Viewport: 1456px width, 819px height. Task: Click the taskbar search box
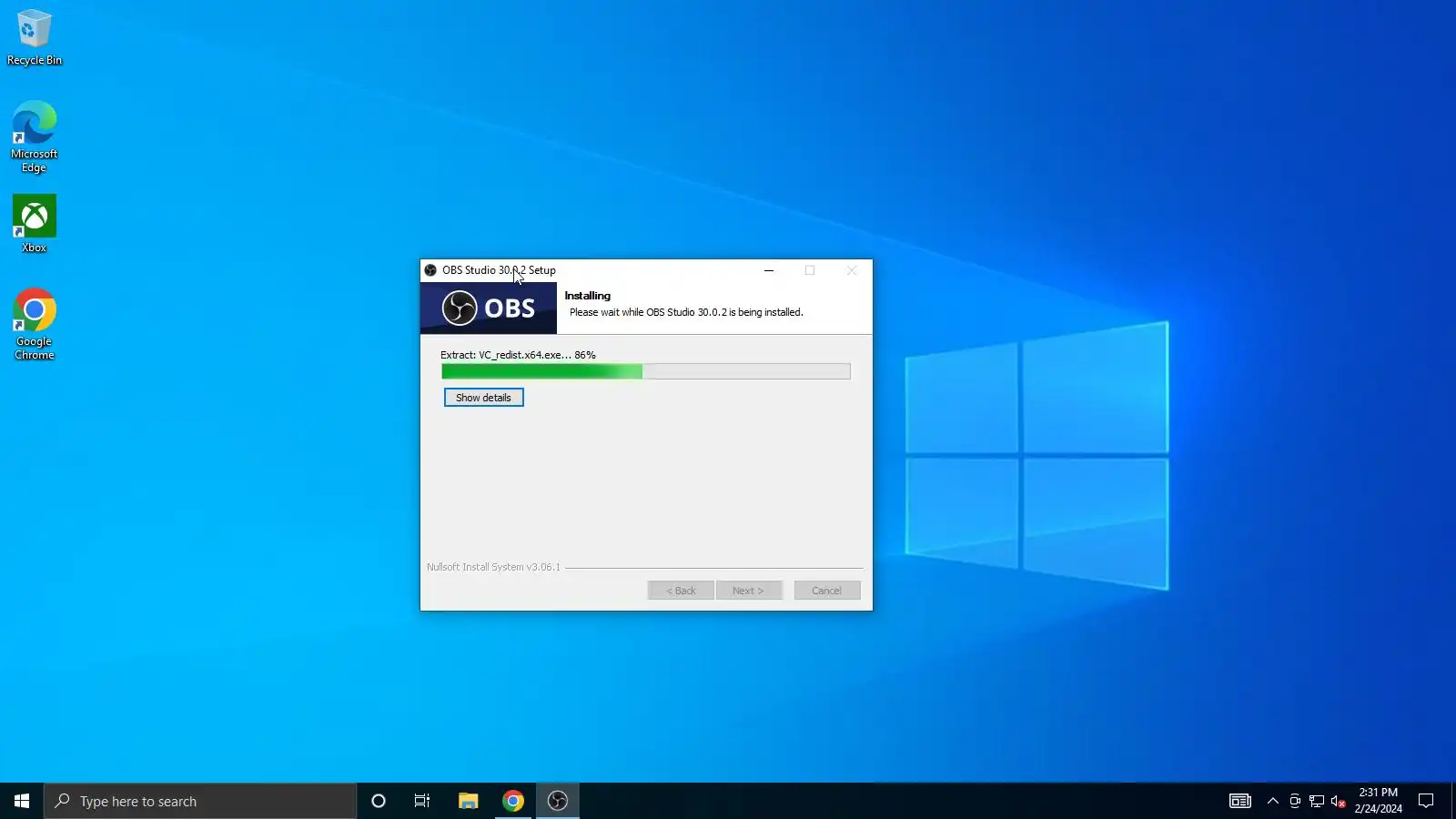coord(200,801)
